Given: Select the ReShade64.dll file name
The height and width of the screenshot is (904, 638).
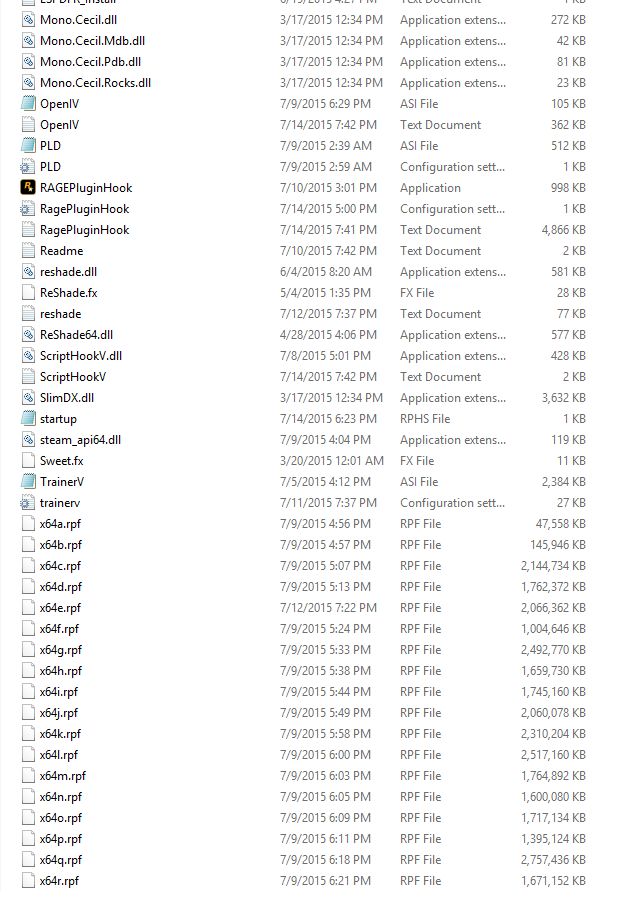Looking at the screenshot, I should (x=77, y=335).
